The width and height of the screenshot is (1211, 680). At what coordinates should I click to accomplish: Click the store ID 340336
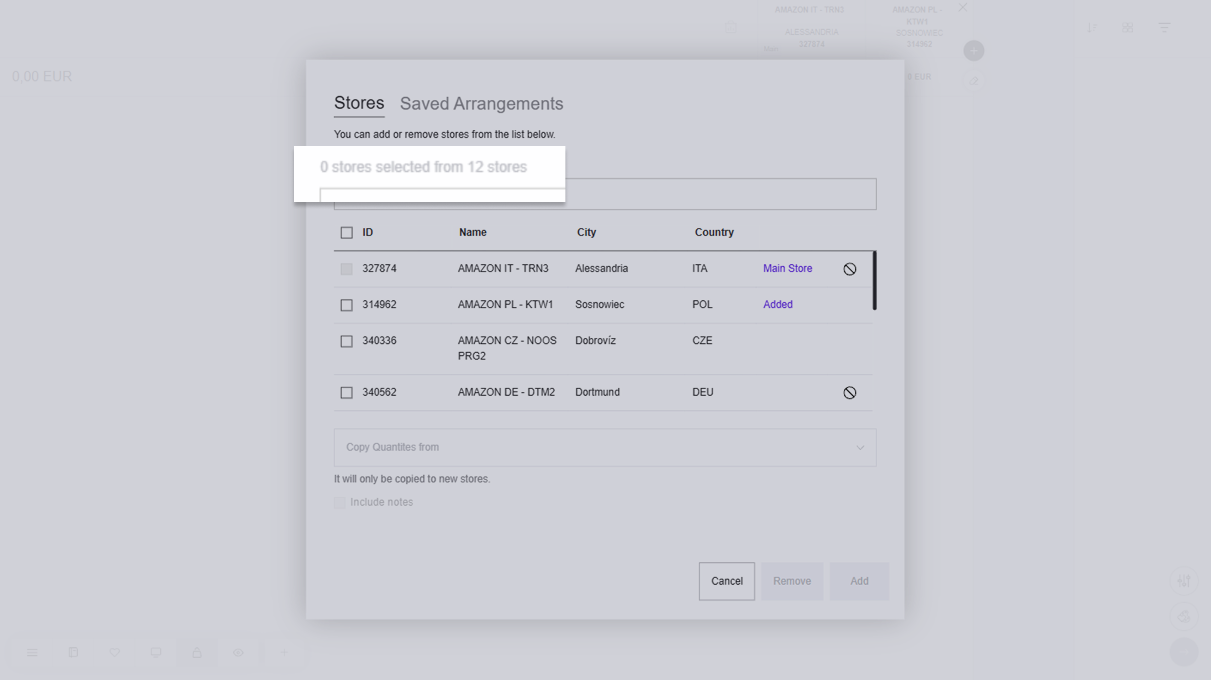coord(380,341)
